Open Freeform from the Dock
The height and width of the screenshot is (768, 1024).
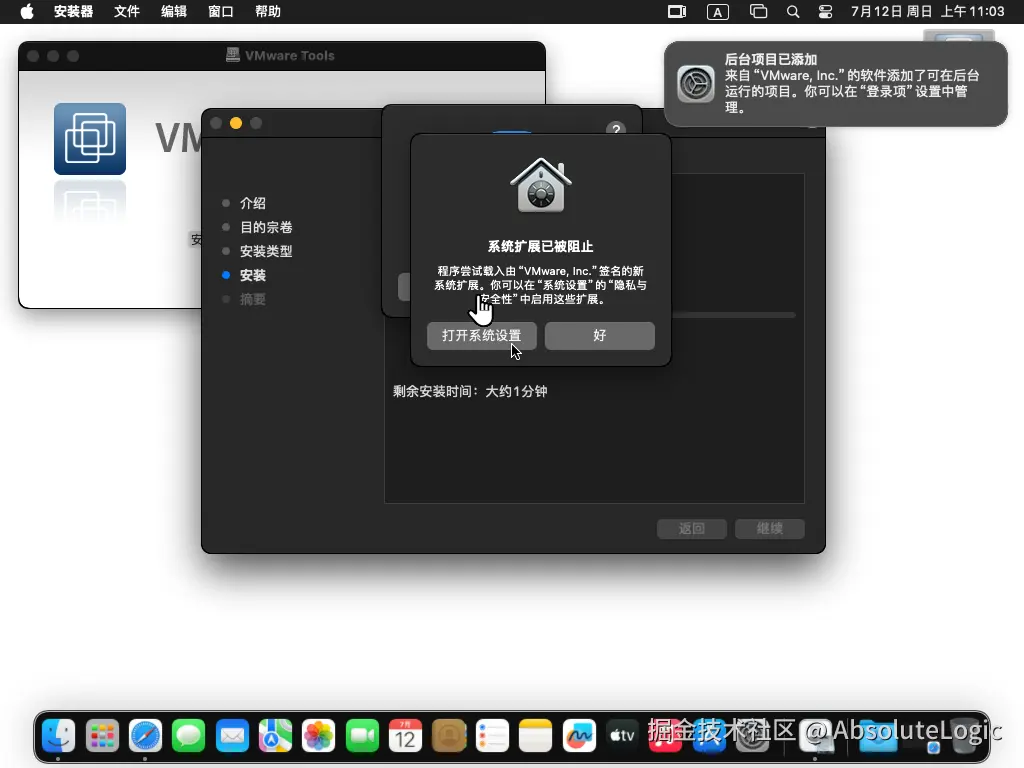click(x=579, y=736)
